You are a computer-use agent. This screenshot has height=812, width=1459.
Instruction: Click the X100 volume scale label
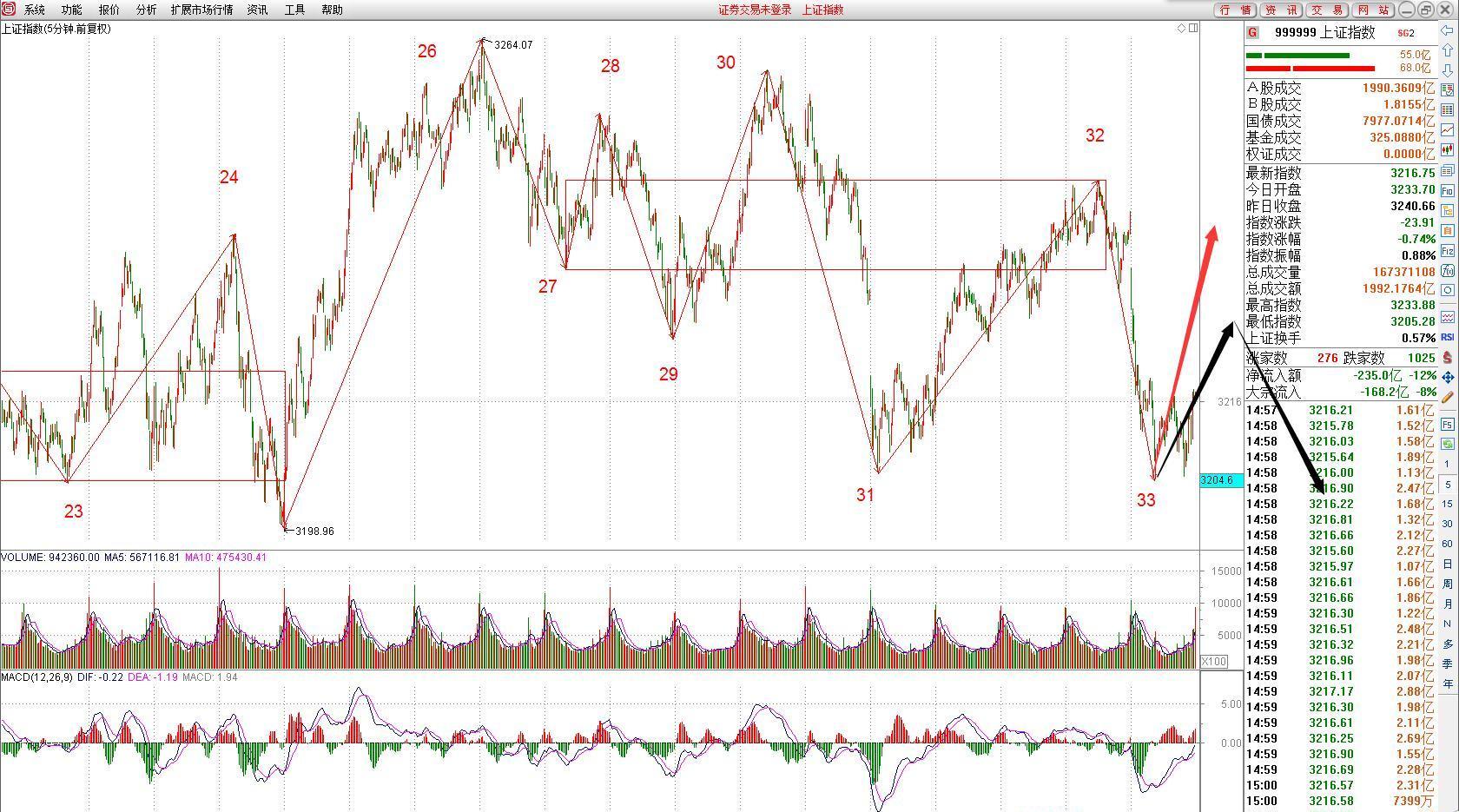point(1214,662)
